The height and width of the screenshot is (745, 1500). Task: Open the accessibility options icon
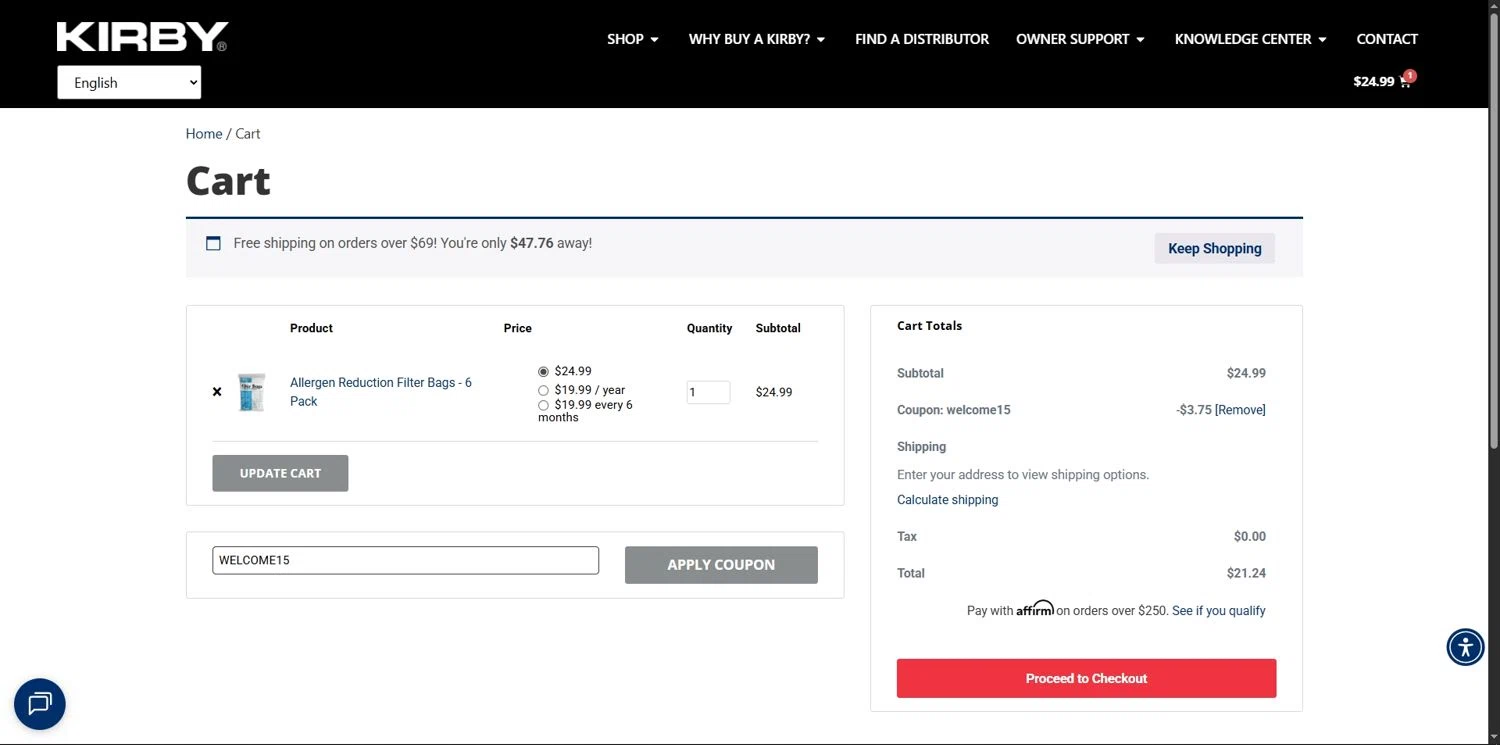point(1465,647)
